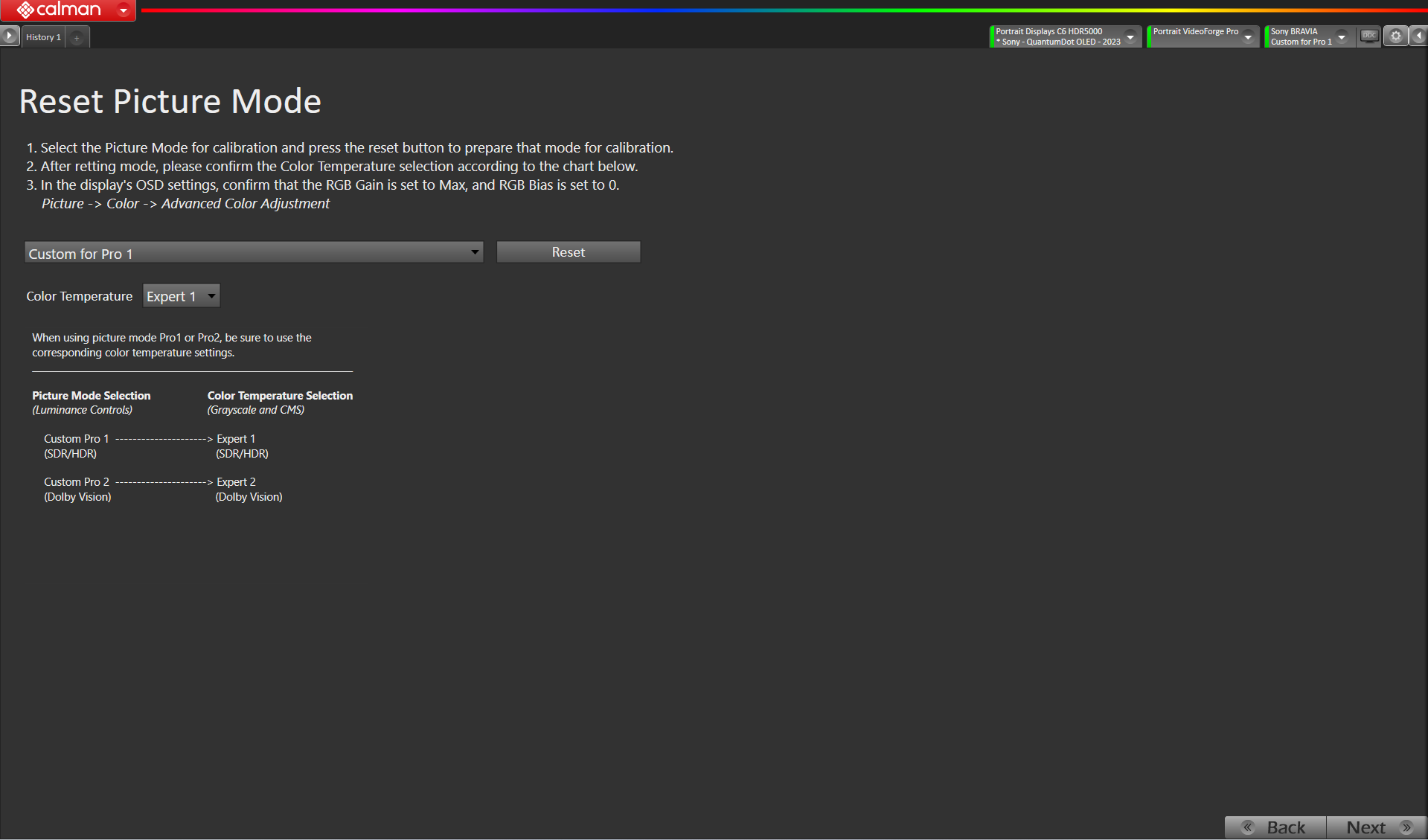Screen dimensions: 1428x840
Task: Open the DDC display control icon
Action: 1368,36
